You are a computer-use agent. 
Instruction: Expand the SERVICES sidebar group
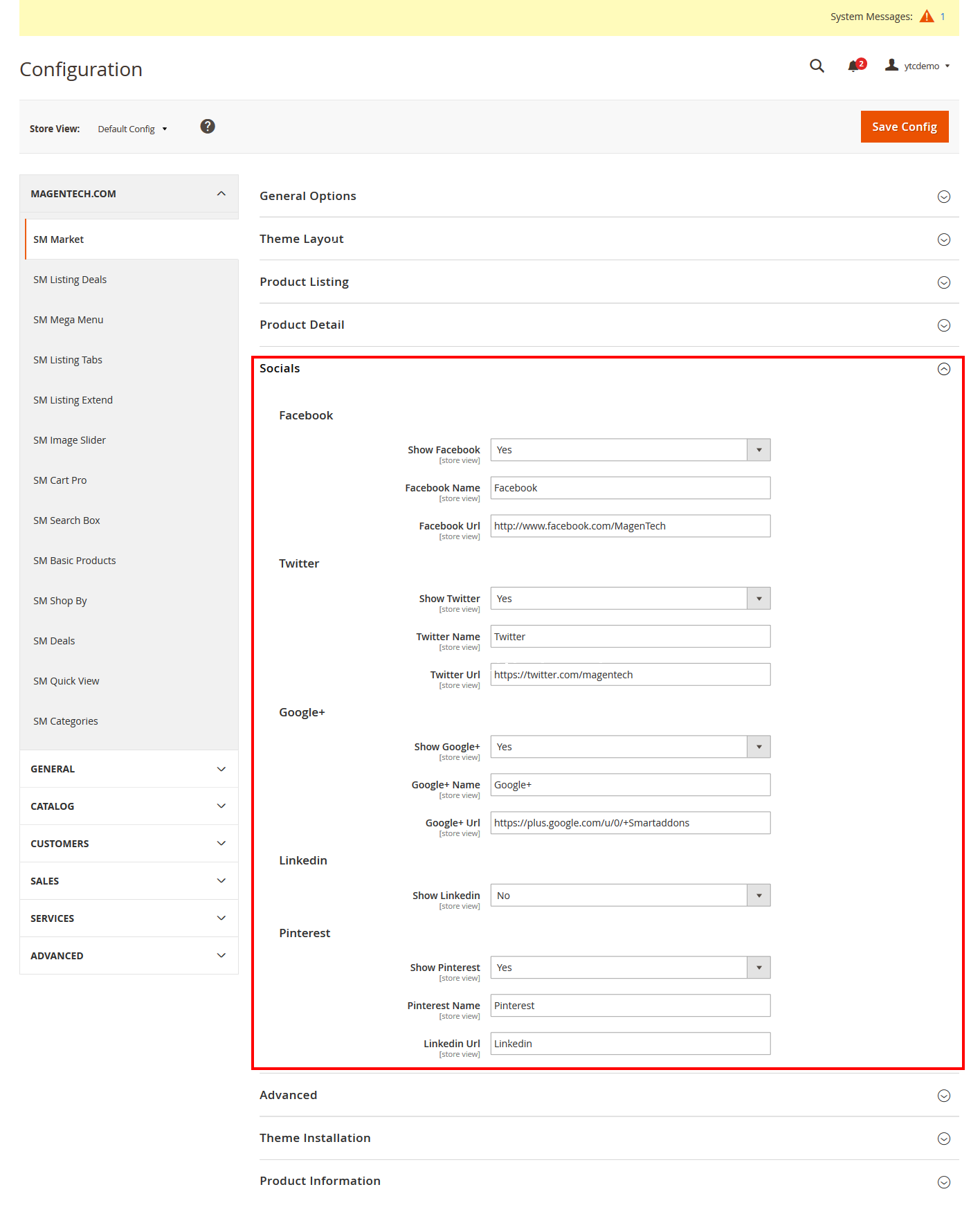[129, 918]
